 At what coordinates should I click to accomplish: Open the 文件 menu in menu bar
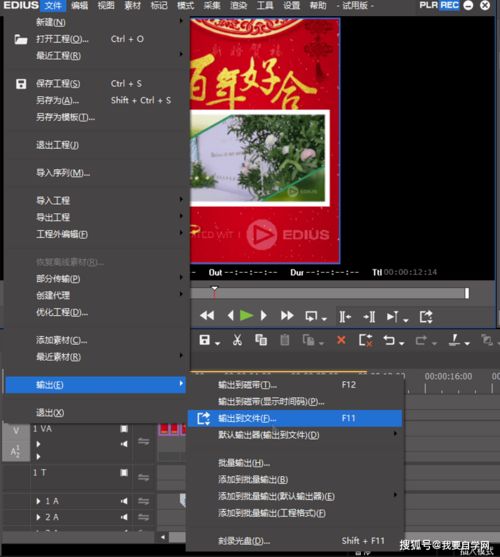pos(53,5)
